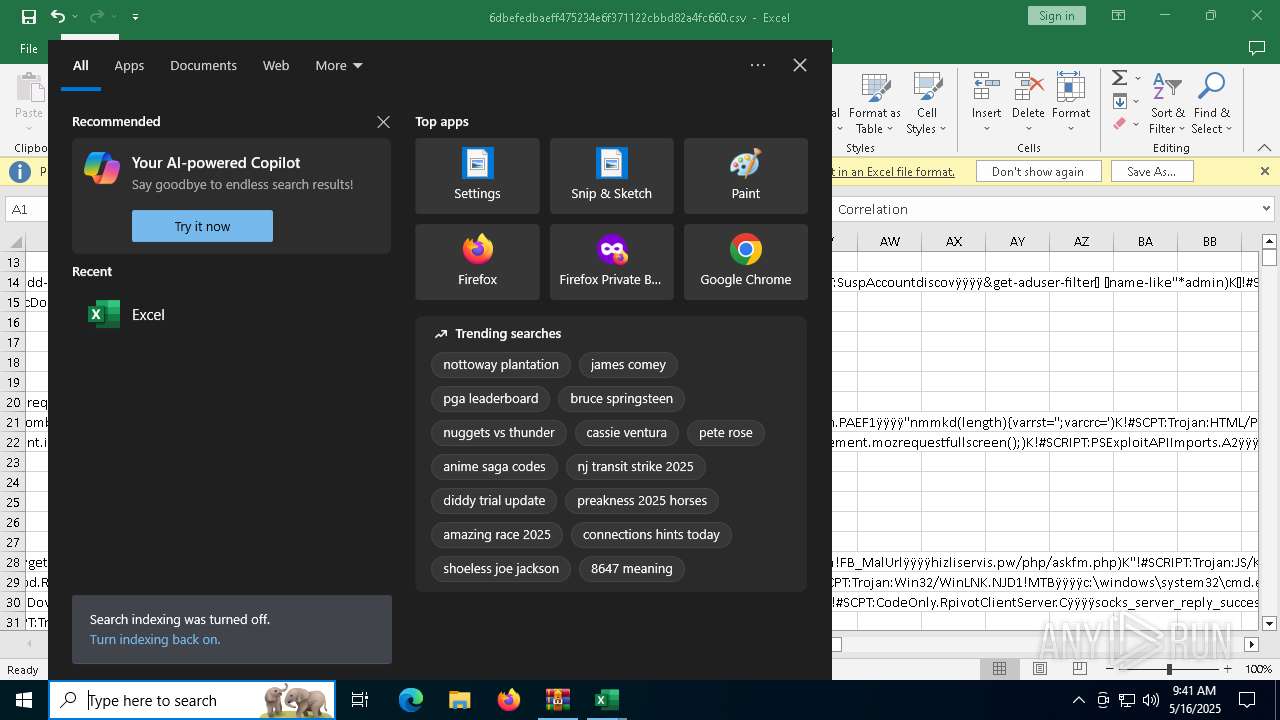Click Firefox taskbar icon

click(508, 700)
